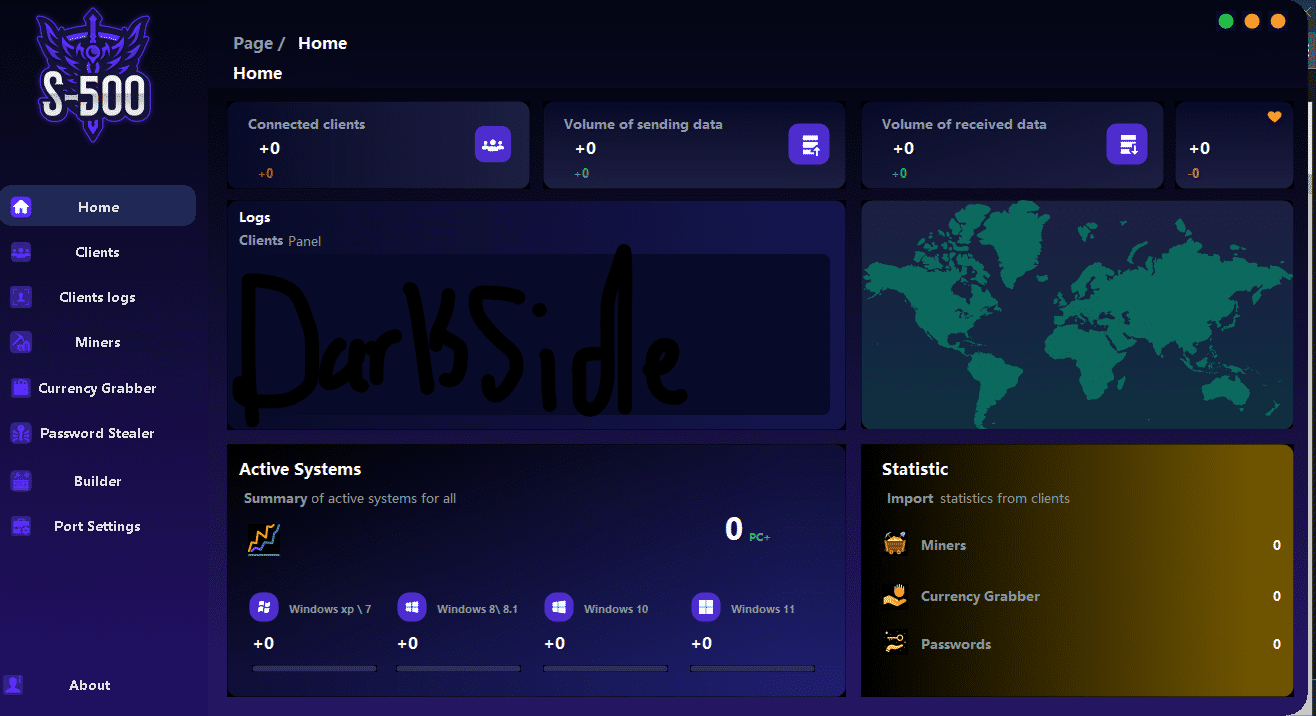Click the received data download icon

tap(1127, 145)
